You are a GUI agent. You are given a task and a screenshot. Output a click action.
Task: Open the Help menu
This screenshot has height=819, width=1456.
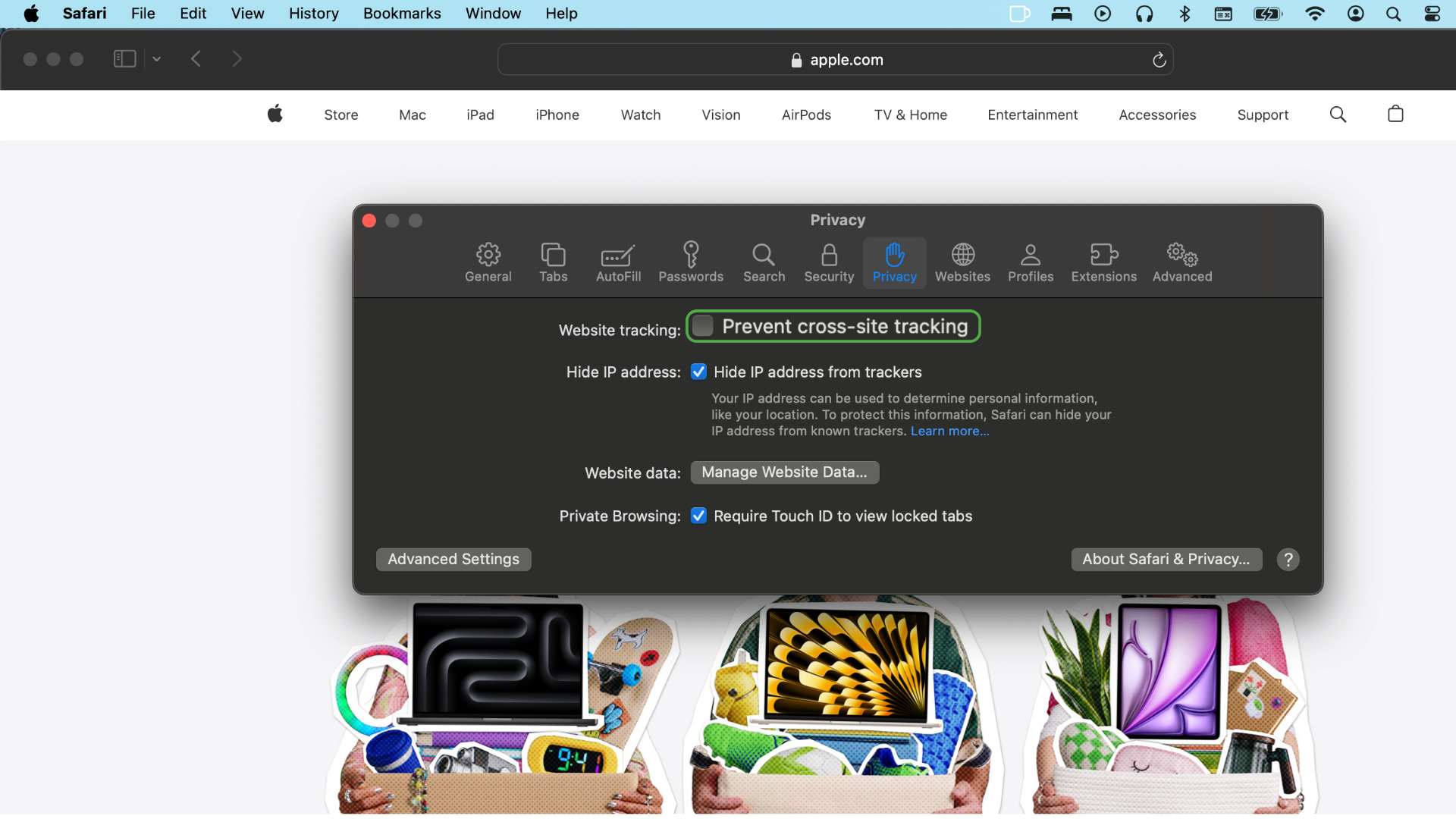tap(561, 14)
